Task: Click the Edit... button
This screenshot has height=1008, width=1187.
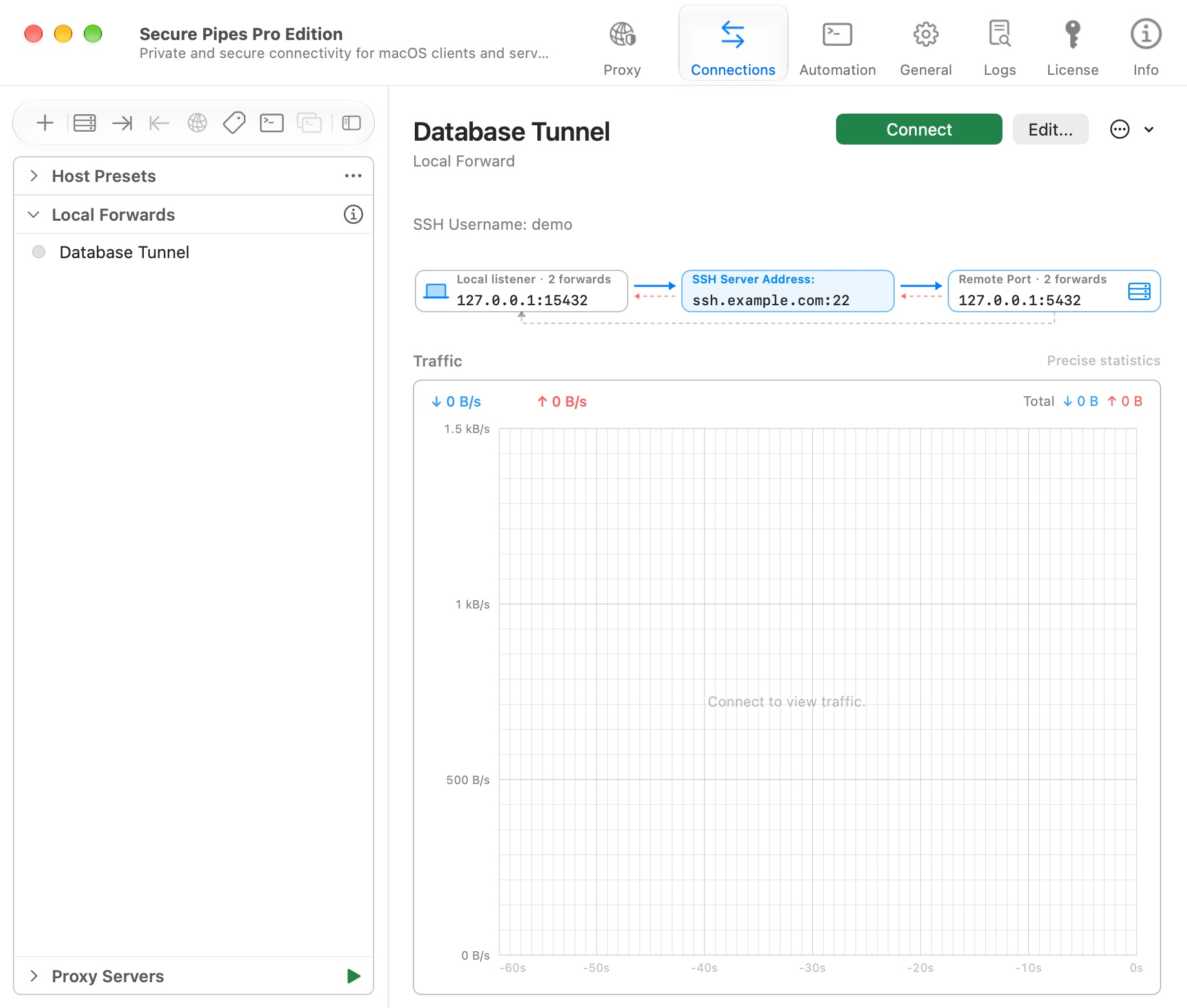Action: click(1050, 129)
